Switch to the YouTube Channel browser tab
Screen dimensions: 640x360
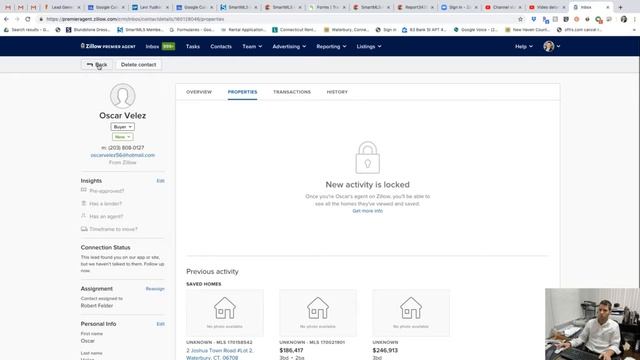[x=502, y=7]
